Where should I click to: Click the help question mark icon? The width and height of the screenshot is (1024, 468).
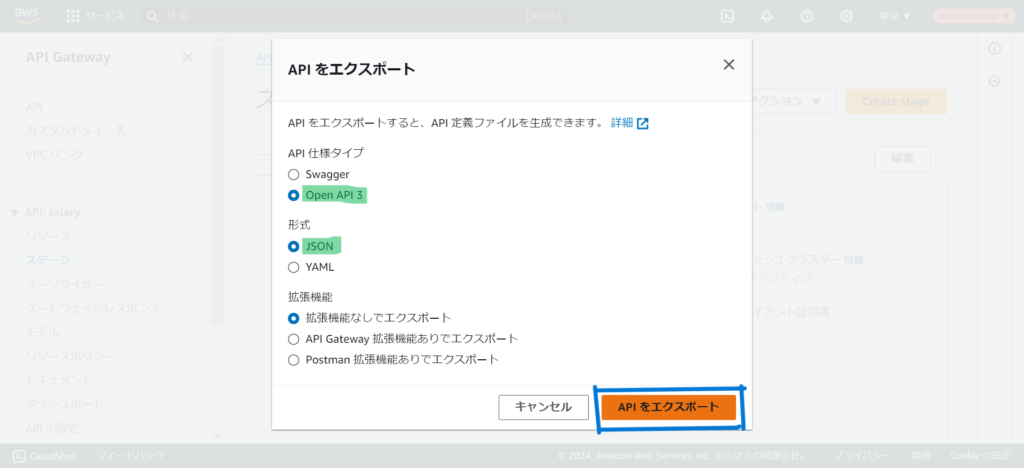(x=807, y=16)
